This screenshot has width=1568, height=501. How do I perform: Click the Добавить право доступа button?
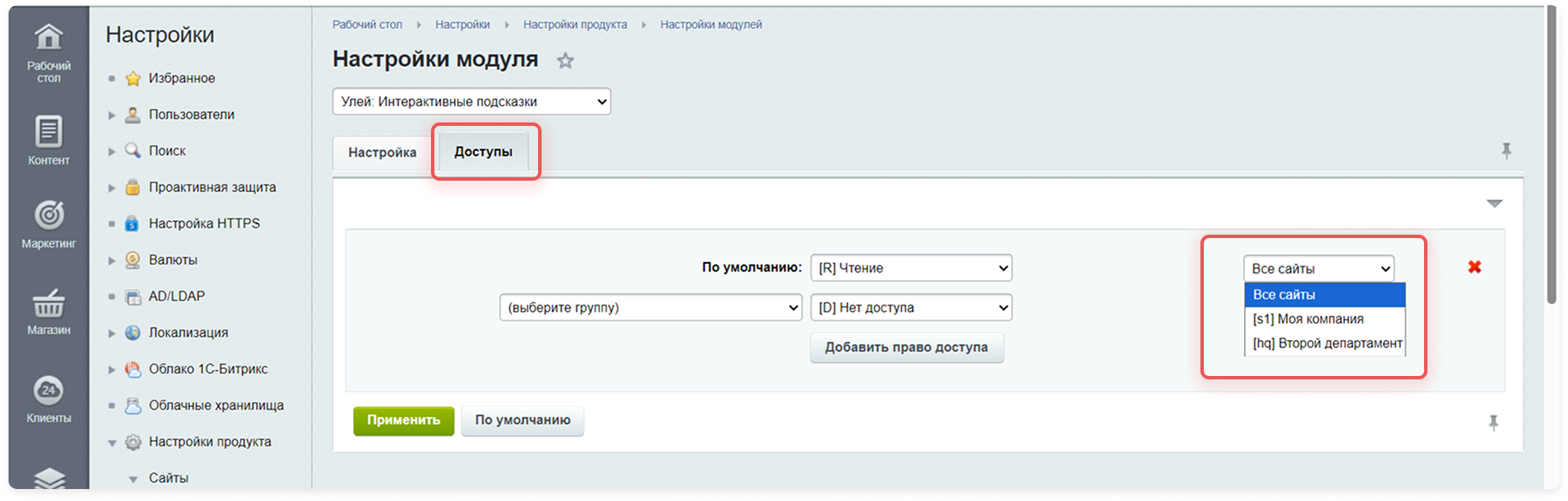click(x=906, y=348)
